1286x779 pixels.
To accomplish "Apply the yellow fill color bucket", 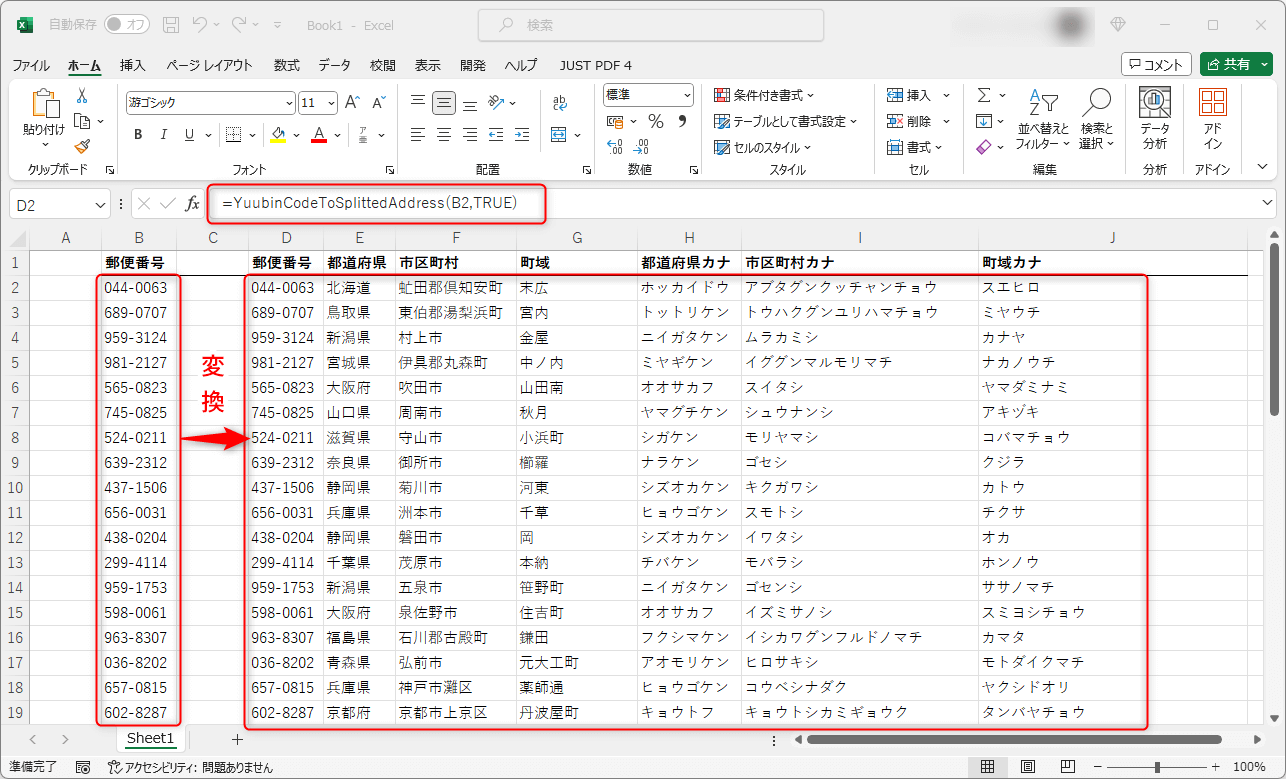I will (279, 134).
